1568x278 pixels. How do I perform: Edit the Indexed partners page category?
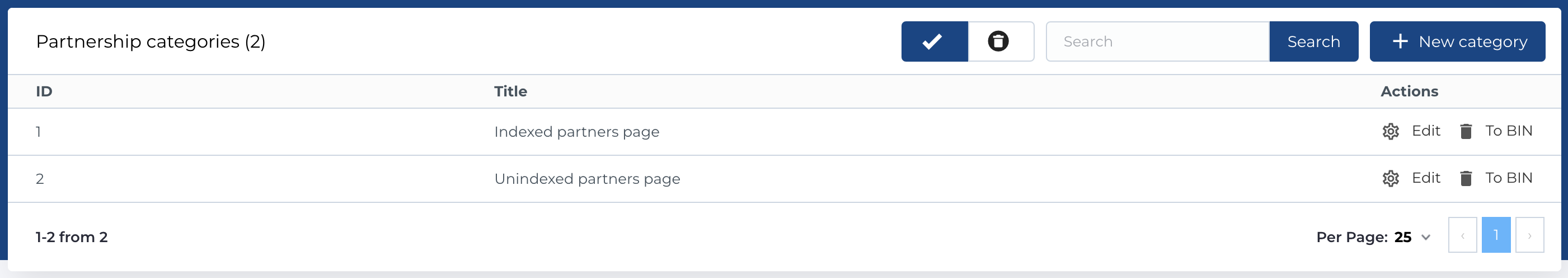pyautogui.click(x=1425, y=131)
